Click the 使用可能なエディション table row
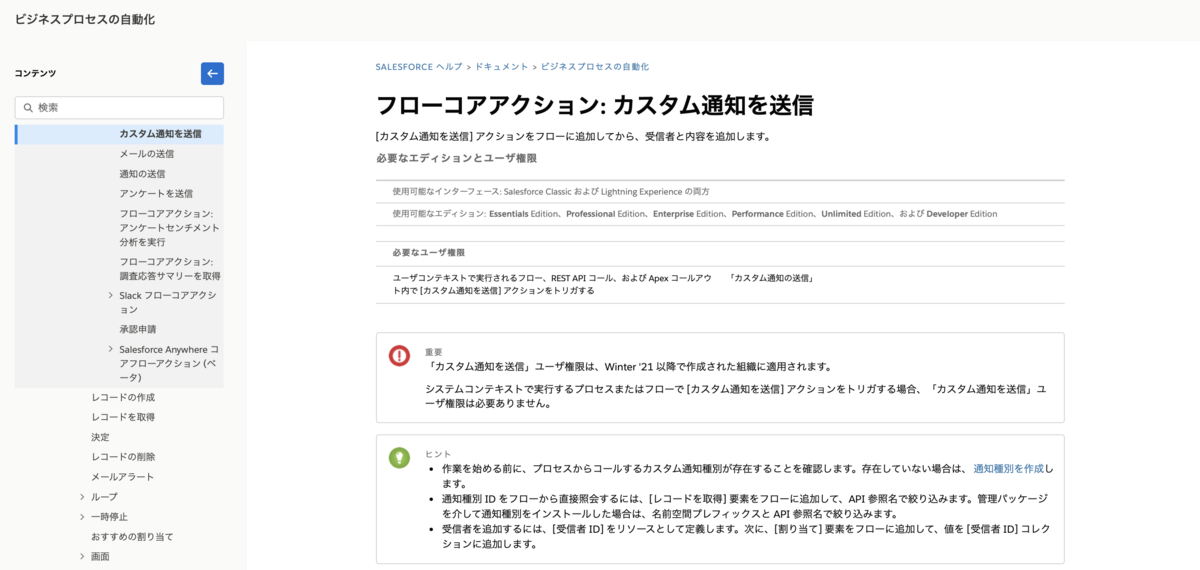The height and width of the screenshot is (570, 1200). tap(720, 214)
